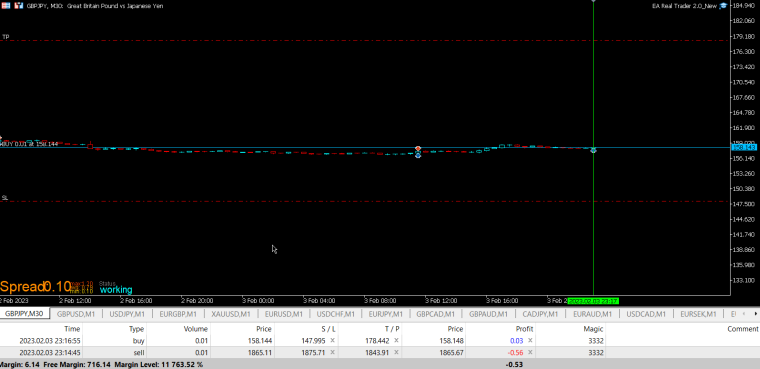Click the current price 158.148 cell
760x369 pixels.
452,341
